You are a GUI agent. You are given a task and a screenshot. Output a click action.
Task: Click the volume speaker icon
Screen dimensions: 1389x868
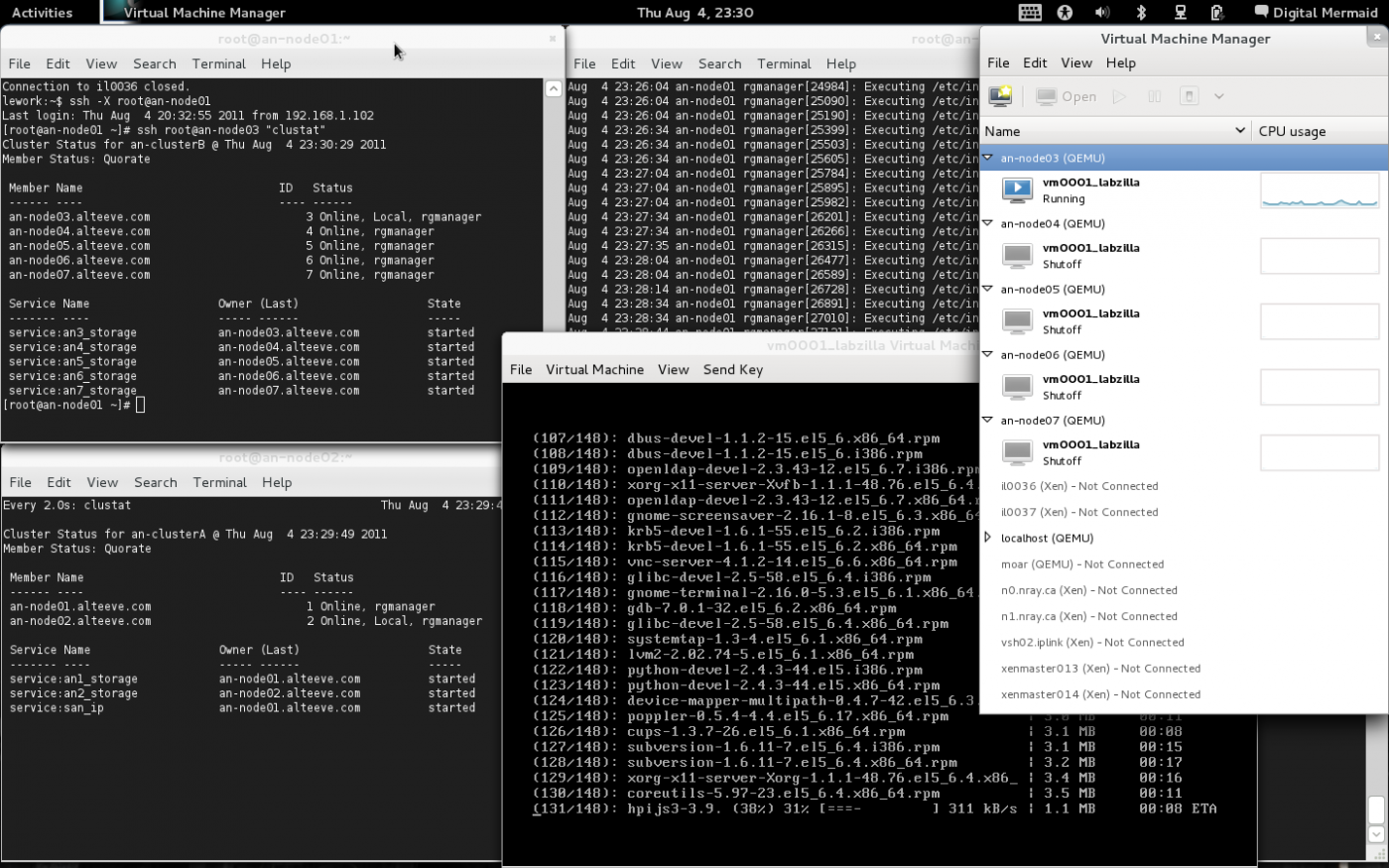[1102, 12]
